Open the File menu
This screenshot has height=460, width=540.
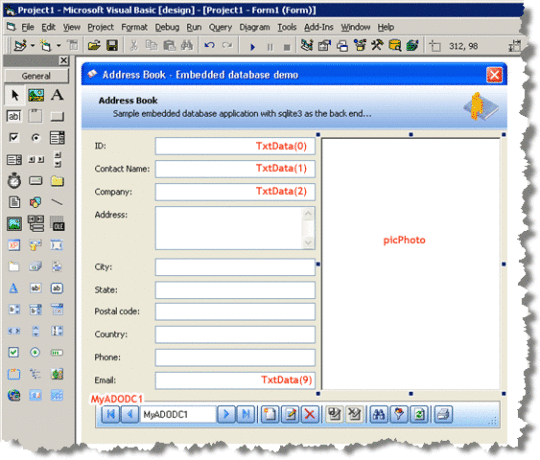28,27
